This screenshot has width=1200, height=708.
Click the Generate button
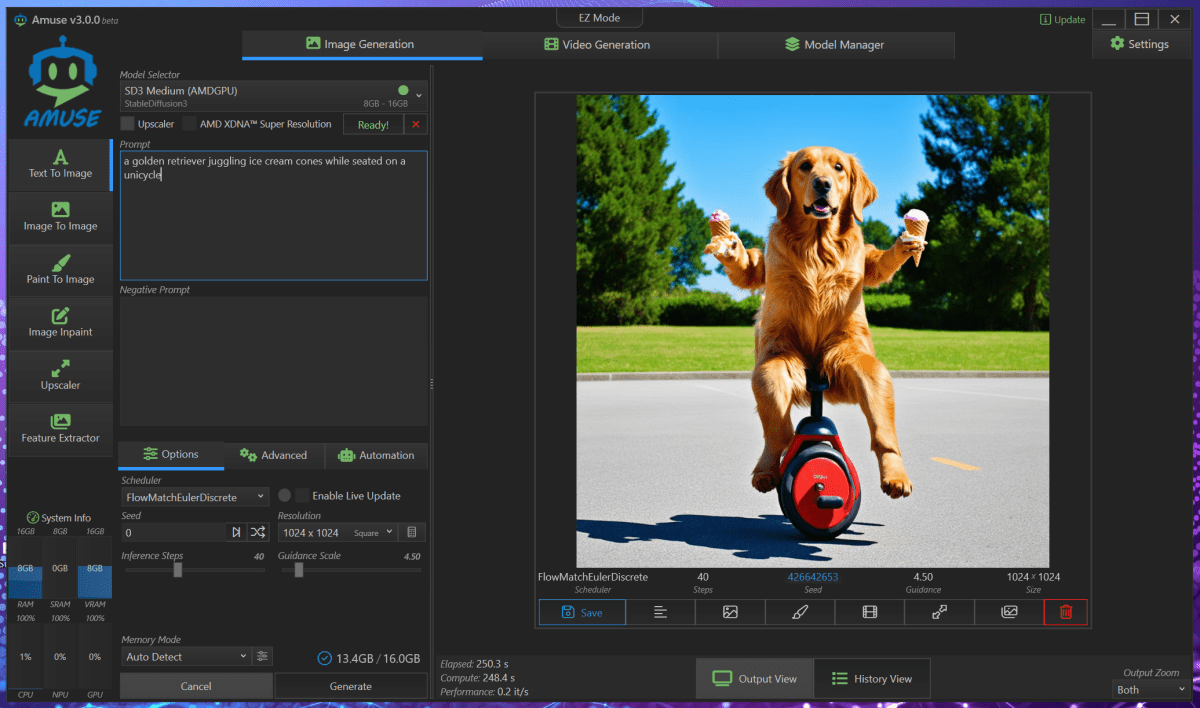click(350, 686)
